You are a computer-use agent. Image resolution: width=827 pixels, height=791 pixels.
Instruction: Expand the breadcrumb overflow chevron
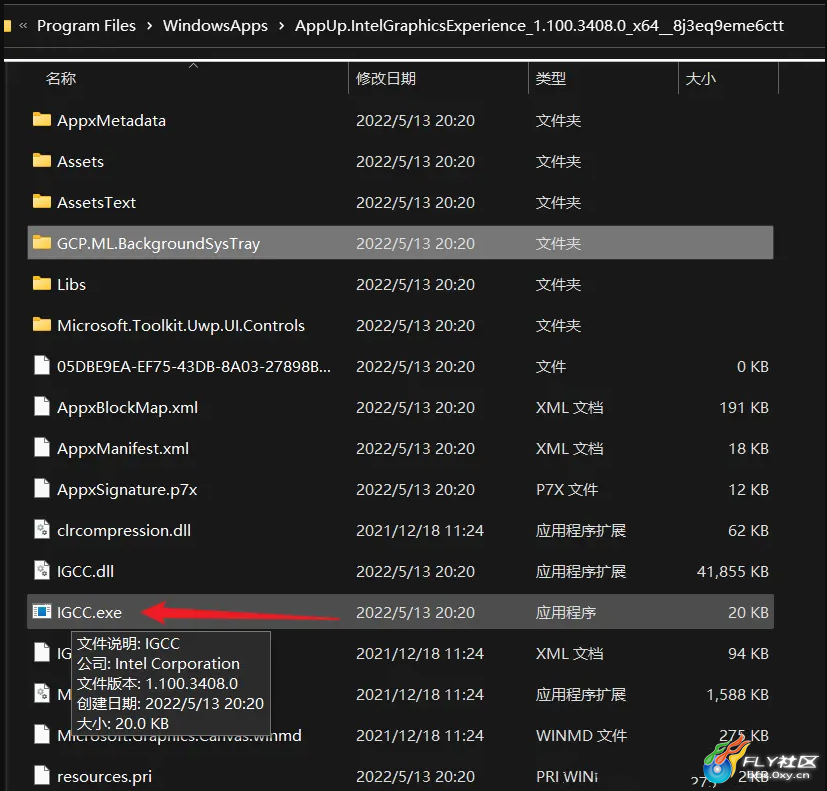(x=23, y=25)
